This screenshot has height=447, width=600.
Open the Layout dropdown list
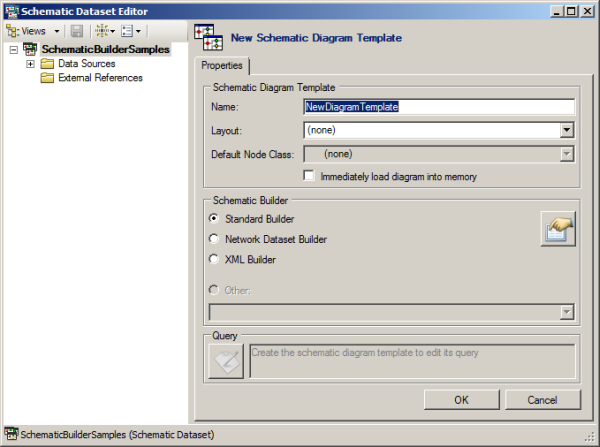(x=566, y=130)
